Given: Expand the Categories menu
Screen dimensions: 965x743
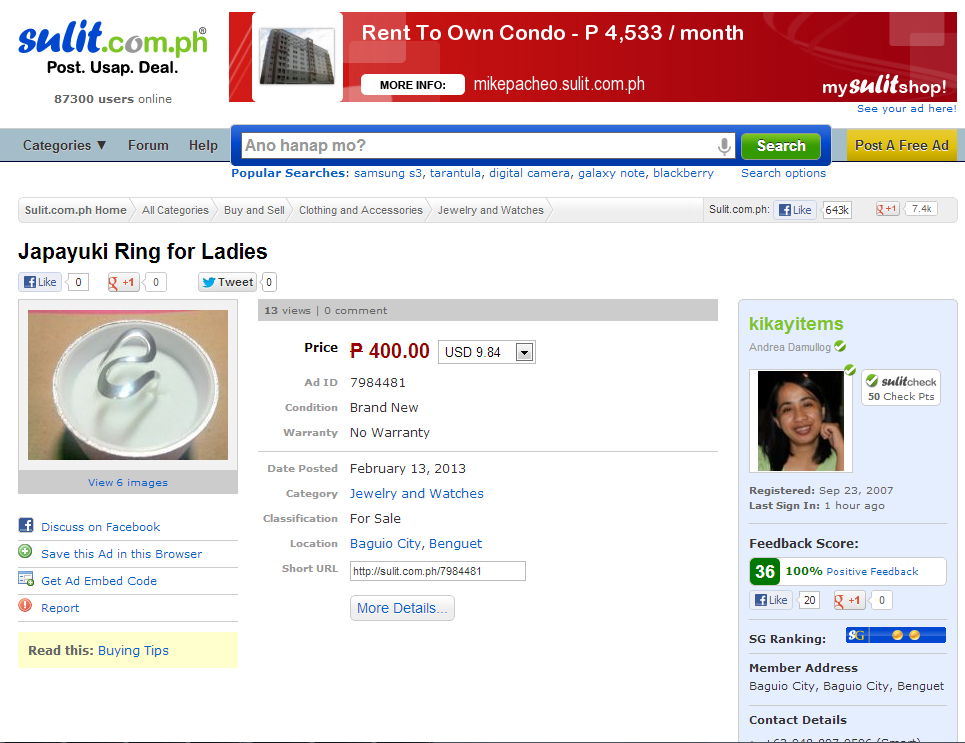Looking at the screenshot, I should coord(64,145).
